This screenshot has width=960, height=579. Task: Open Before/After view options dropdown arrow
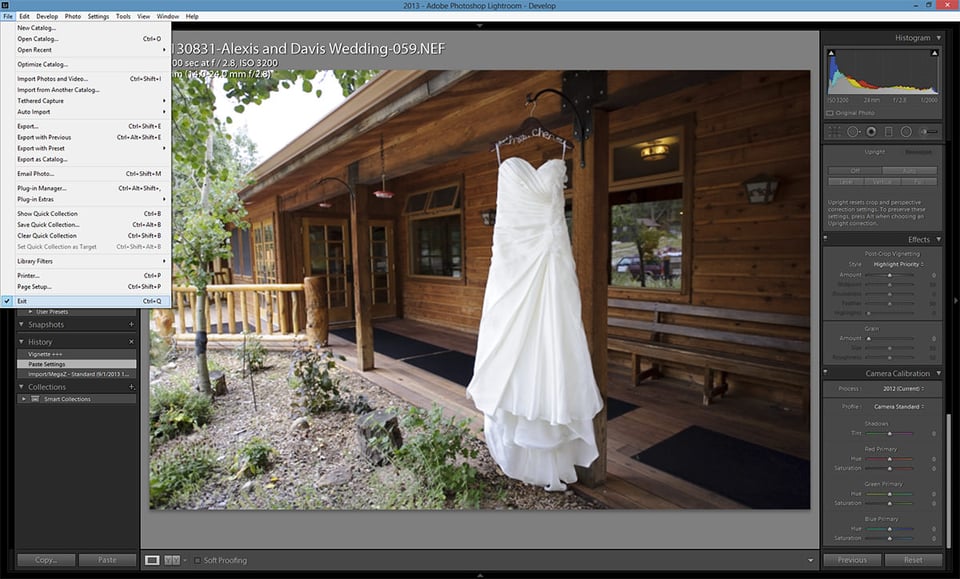tap(185, 560)
